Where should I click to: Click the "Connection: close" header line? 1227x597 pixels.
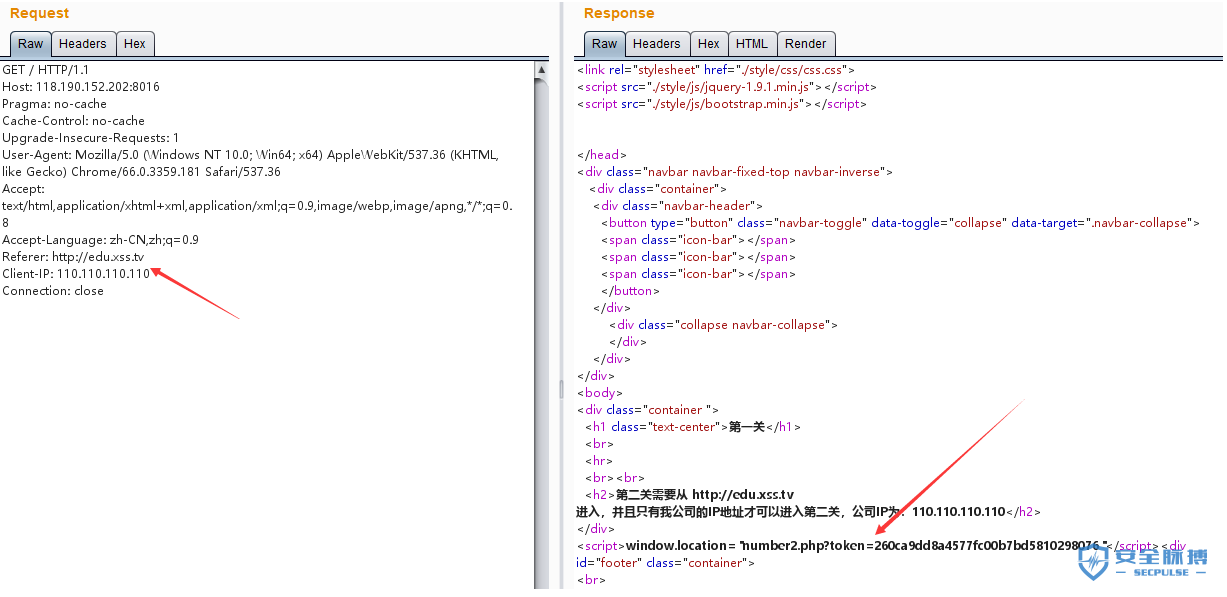pyautogui.click(x=53, y=291)
